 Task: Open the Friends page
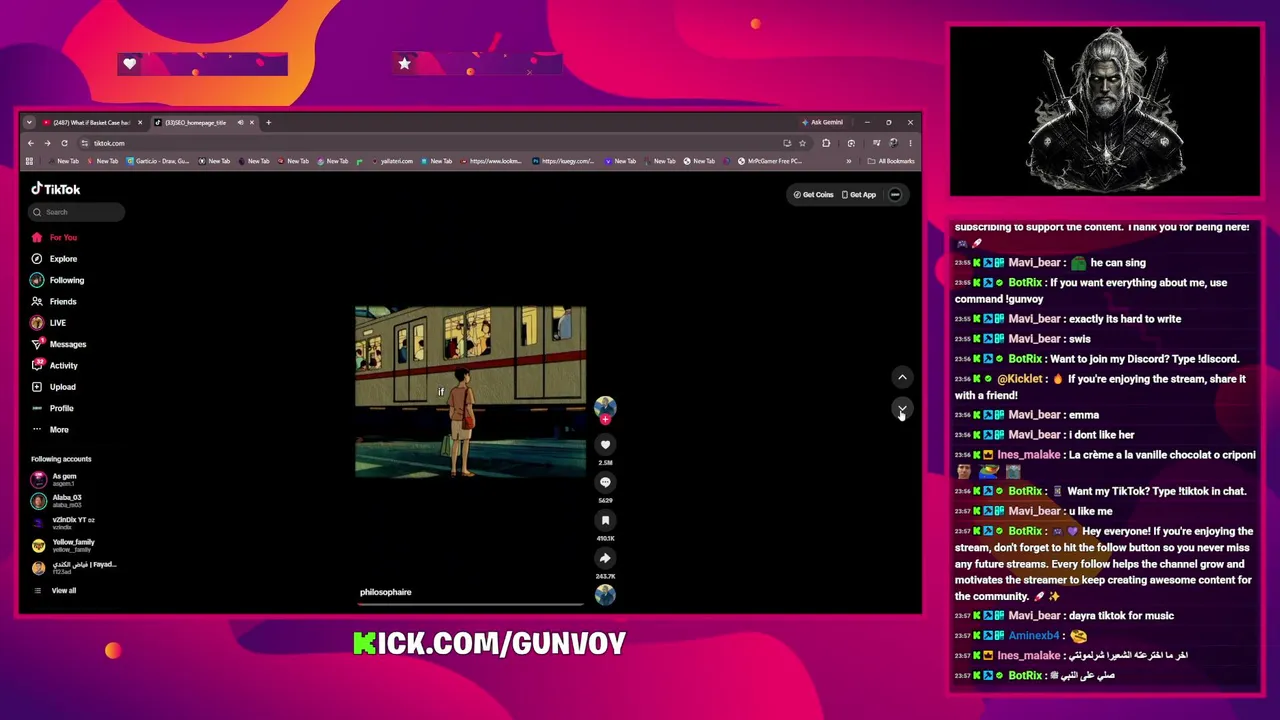click(x=54, y=301)
